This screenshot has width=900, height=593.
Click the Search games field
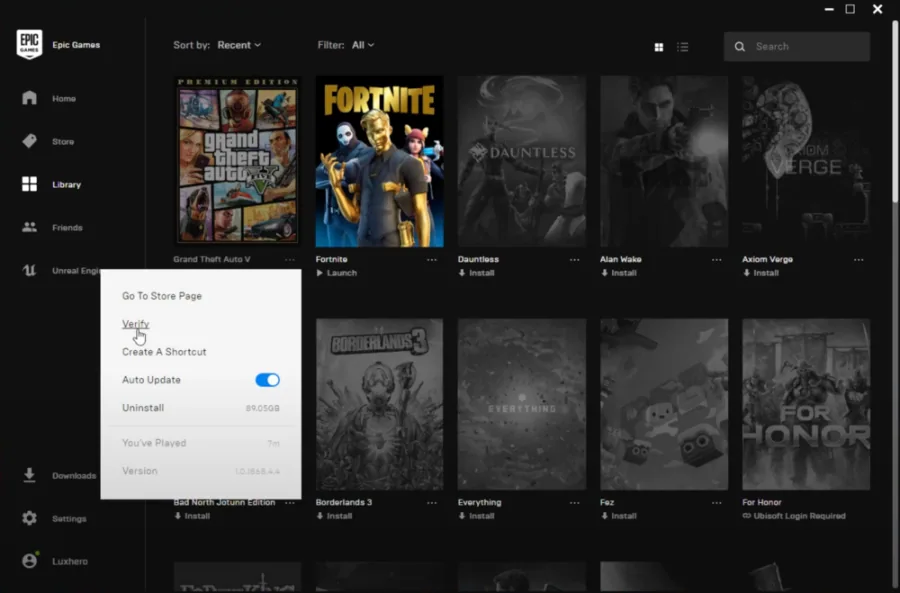(x=797, y=46)
